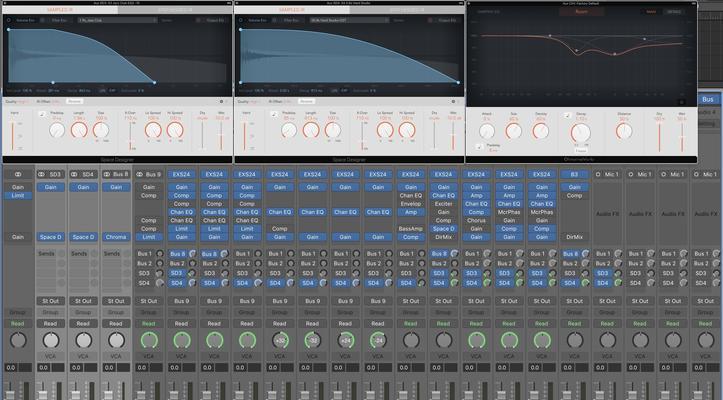Viewport: 723px width, 400px height.
Task: Toggle power icon in left Space Designer window
Action: [x=9, y=20]
